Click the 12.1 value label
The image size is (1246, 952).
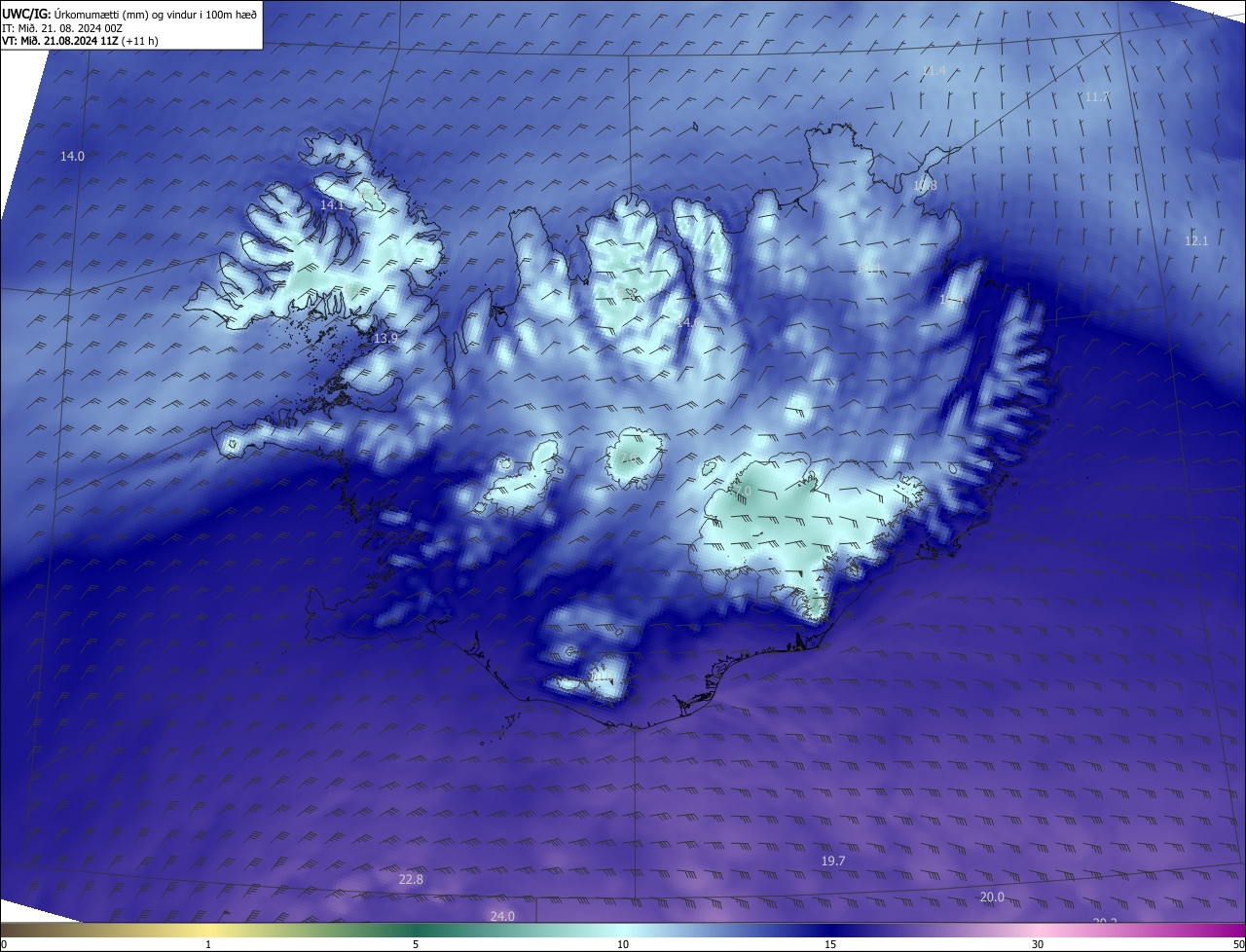(x=1196, y=240)
